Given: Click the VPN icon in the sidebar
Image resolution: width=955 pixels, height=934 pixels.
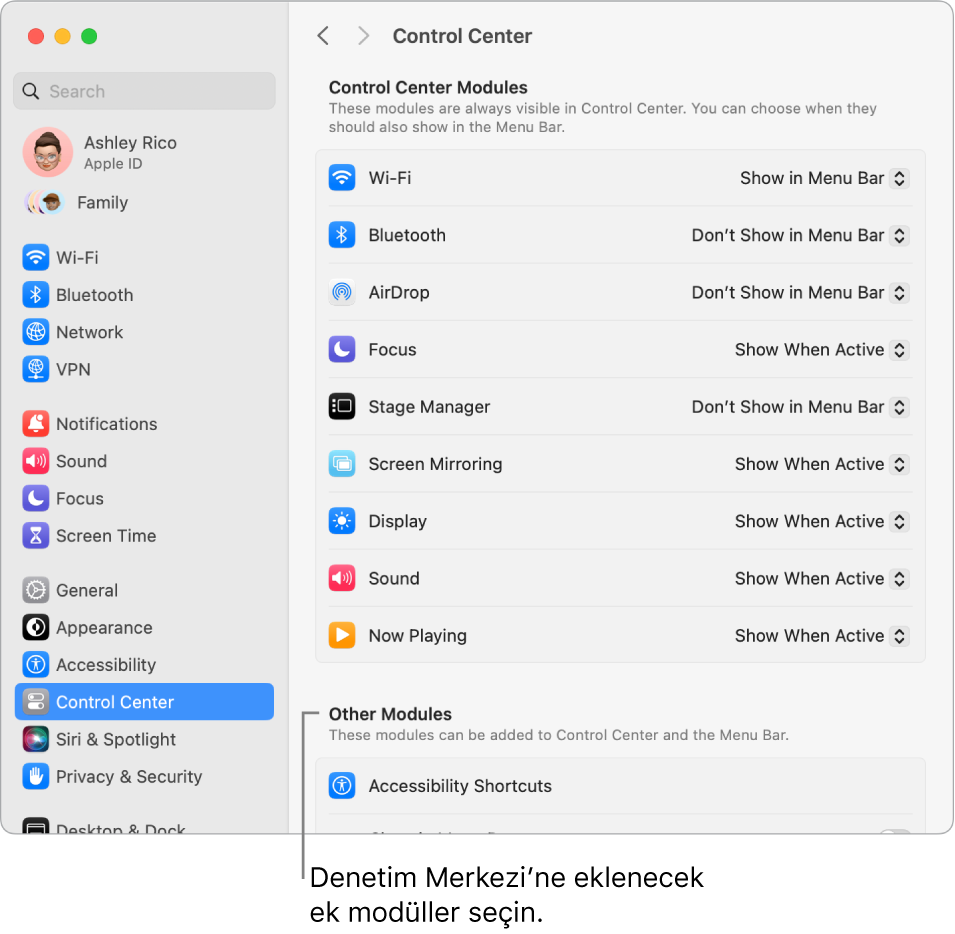Looking at the screenshot, I should pyautogui.click(x=36, y=369).
